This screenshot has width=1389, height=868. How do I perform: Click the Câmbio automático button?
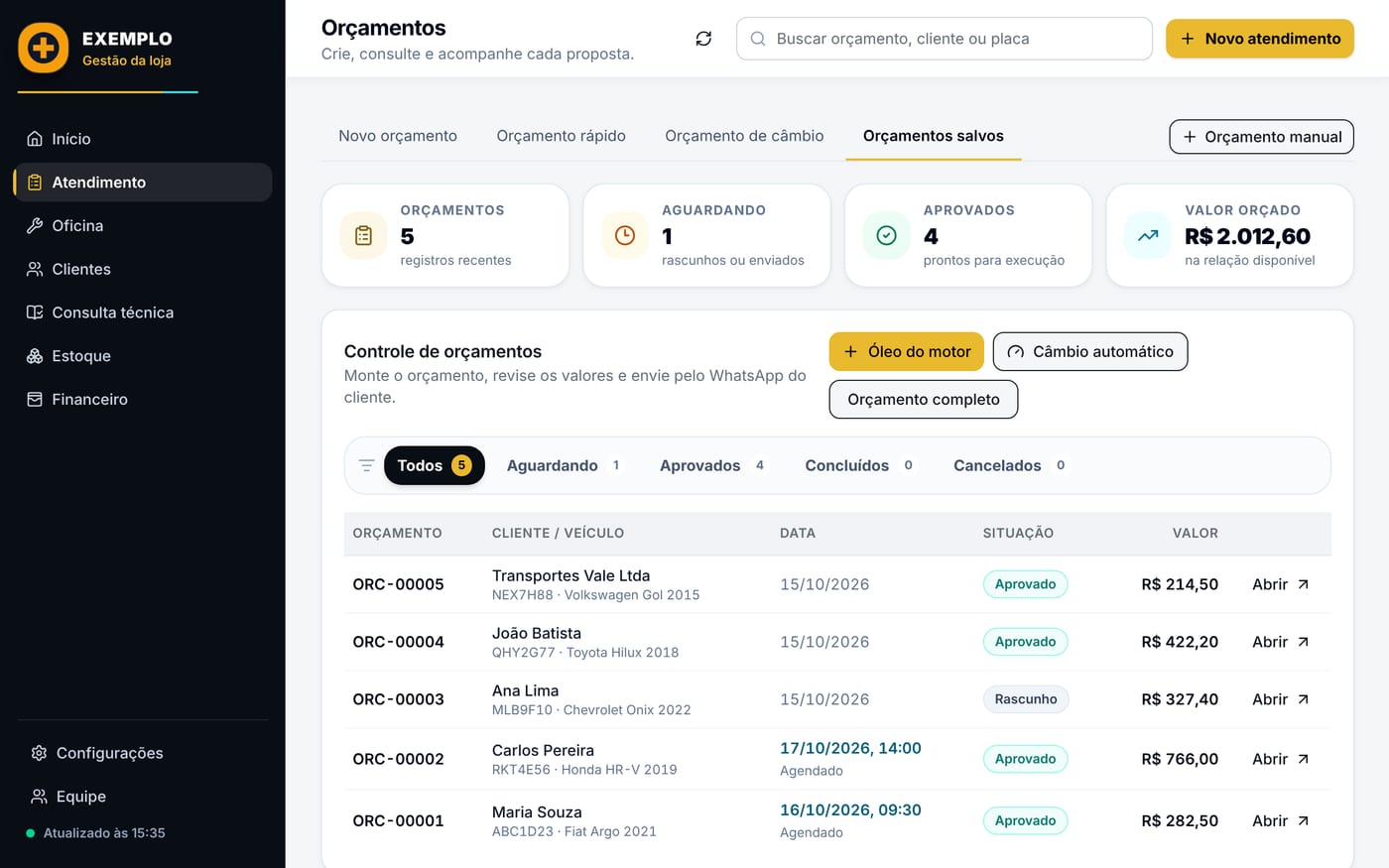(x=1090, y=351)
